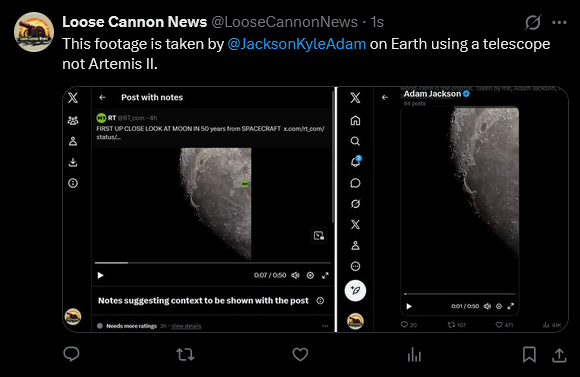This screenshot has width=580, height=377.
Task: Click the Grok icon in right panel sidebar
Action: point(355,204)
